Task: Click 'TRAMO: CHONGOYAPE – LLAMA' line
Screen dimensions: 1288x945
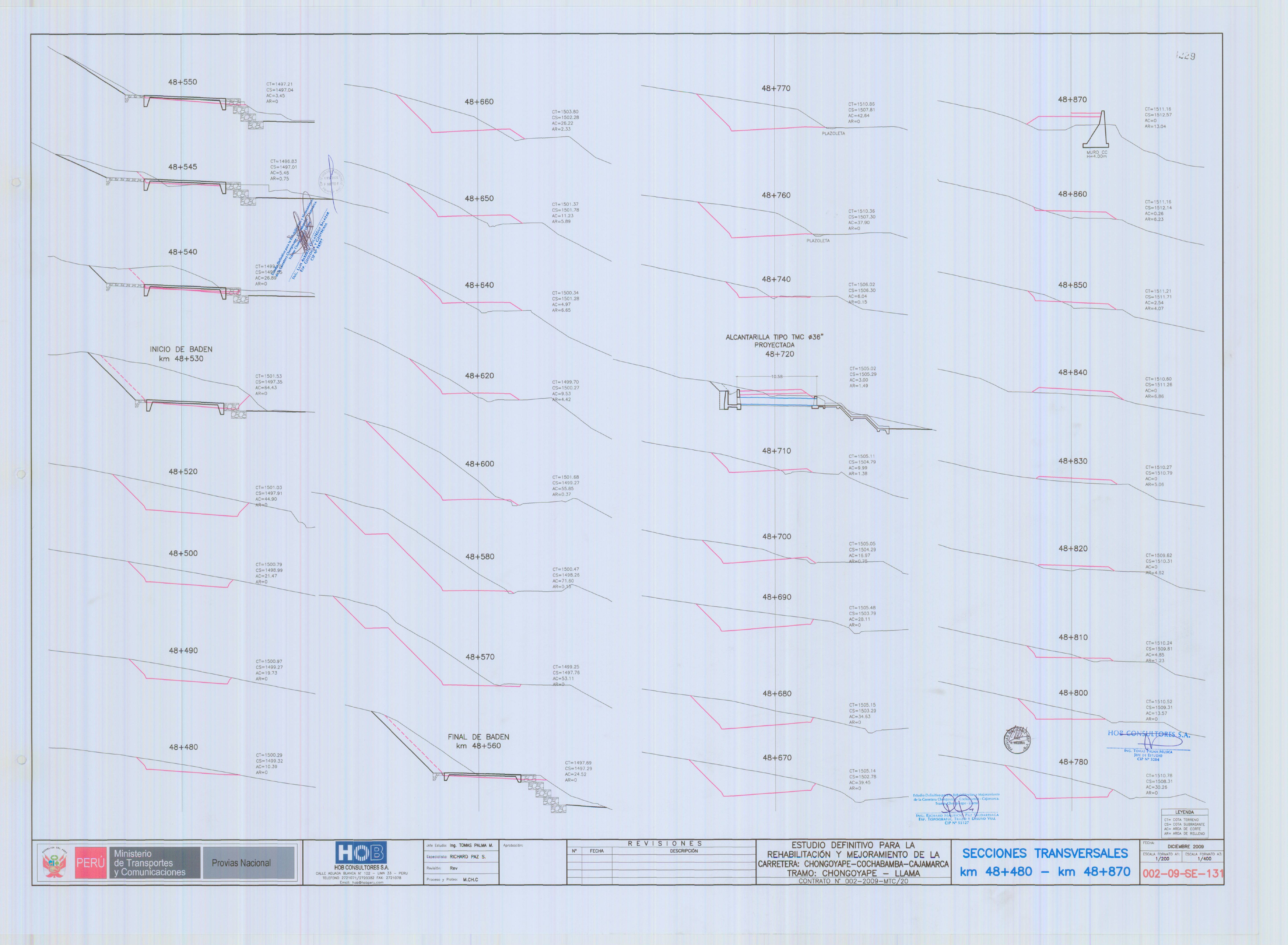Action: click(853, 874)
